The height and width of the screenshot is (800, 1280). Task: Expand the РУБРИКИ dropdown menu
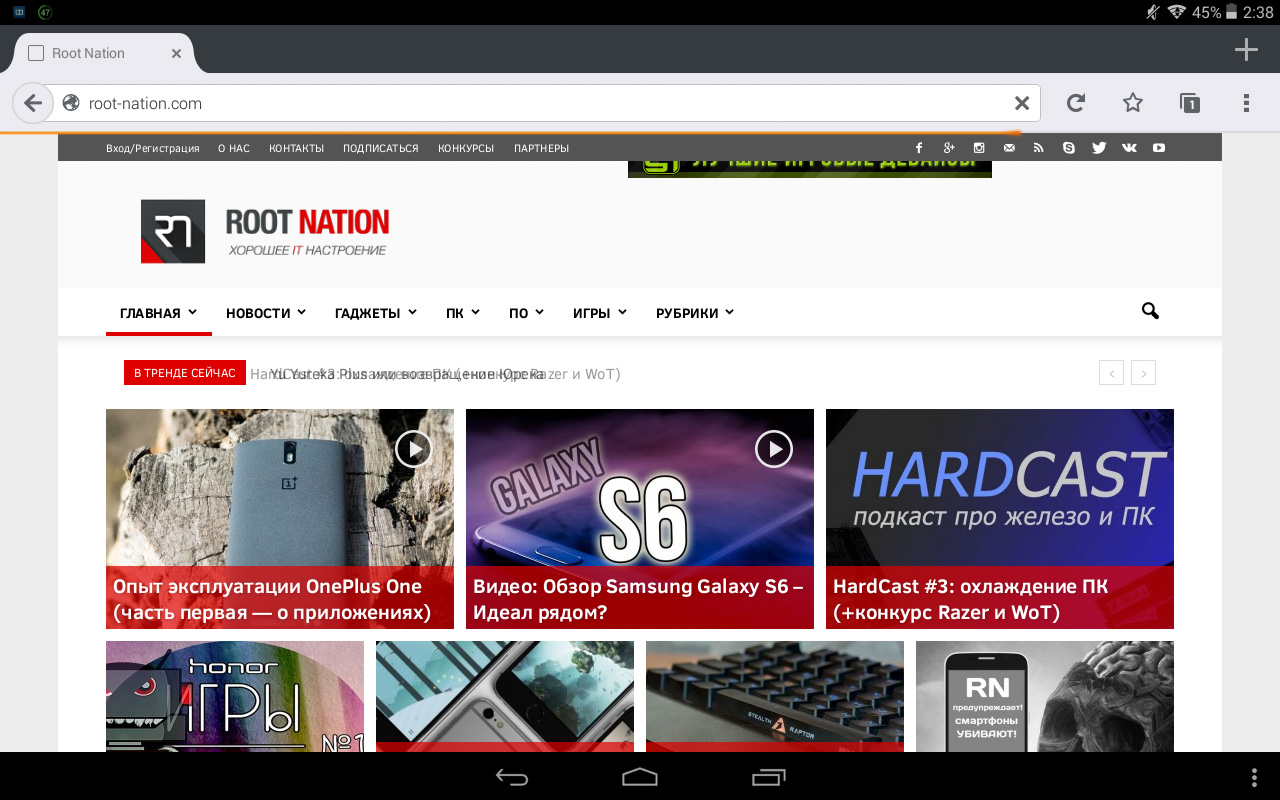click(x=695, y=313)
